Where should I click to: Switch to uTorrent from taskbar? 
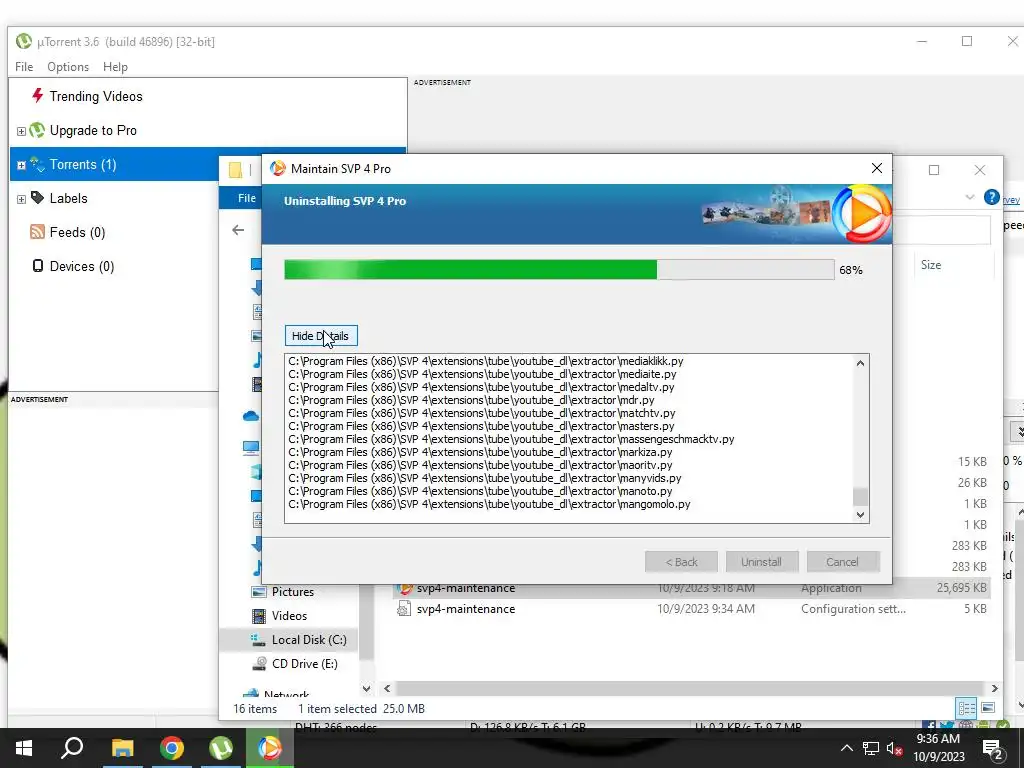coord(221,748)
